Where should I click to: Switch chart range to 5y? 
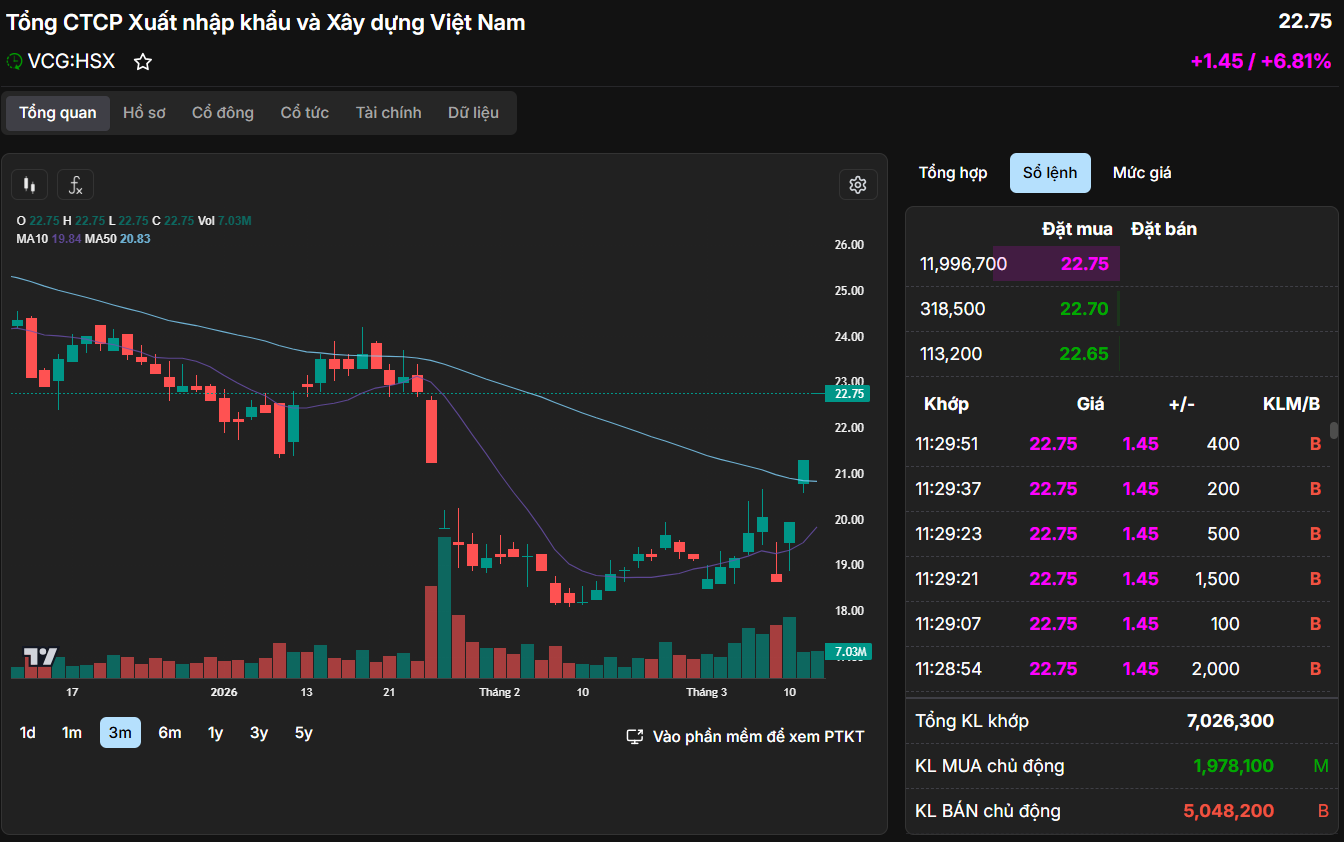coord(304,733)
